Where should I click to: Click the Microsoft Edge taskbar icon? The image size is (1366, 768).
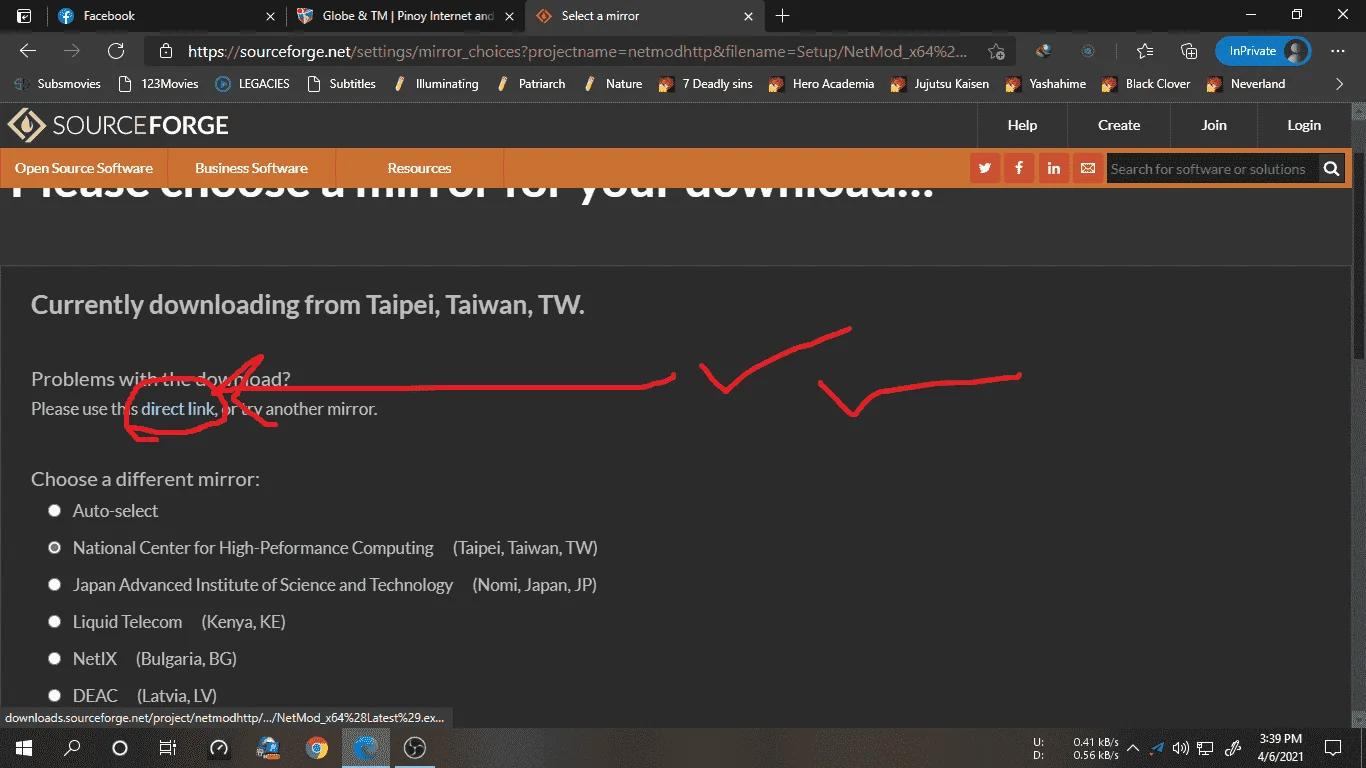[366, 748]
